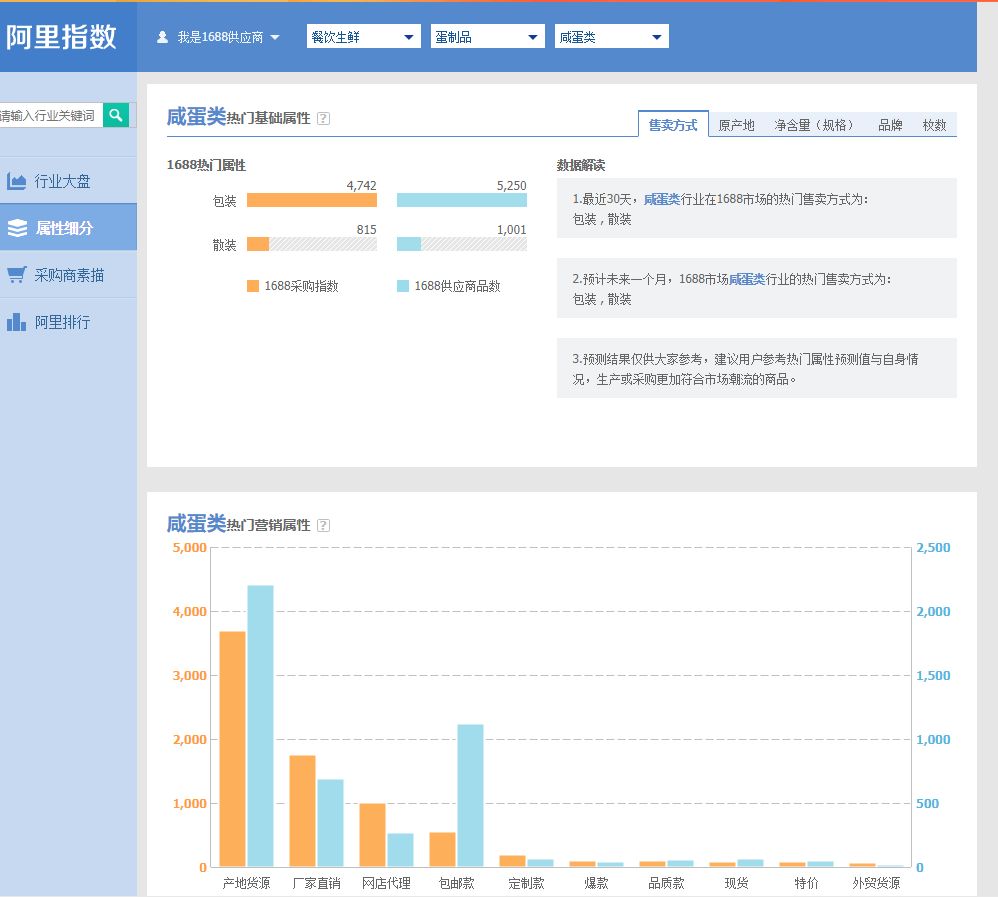Click the search magnifier icon

click(x=116, y=115)
